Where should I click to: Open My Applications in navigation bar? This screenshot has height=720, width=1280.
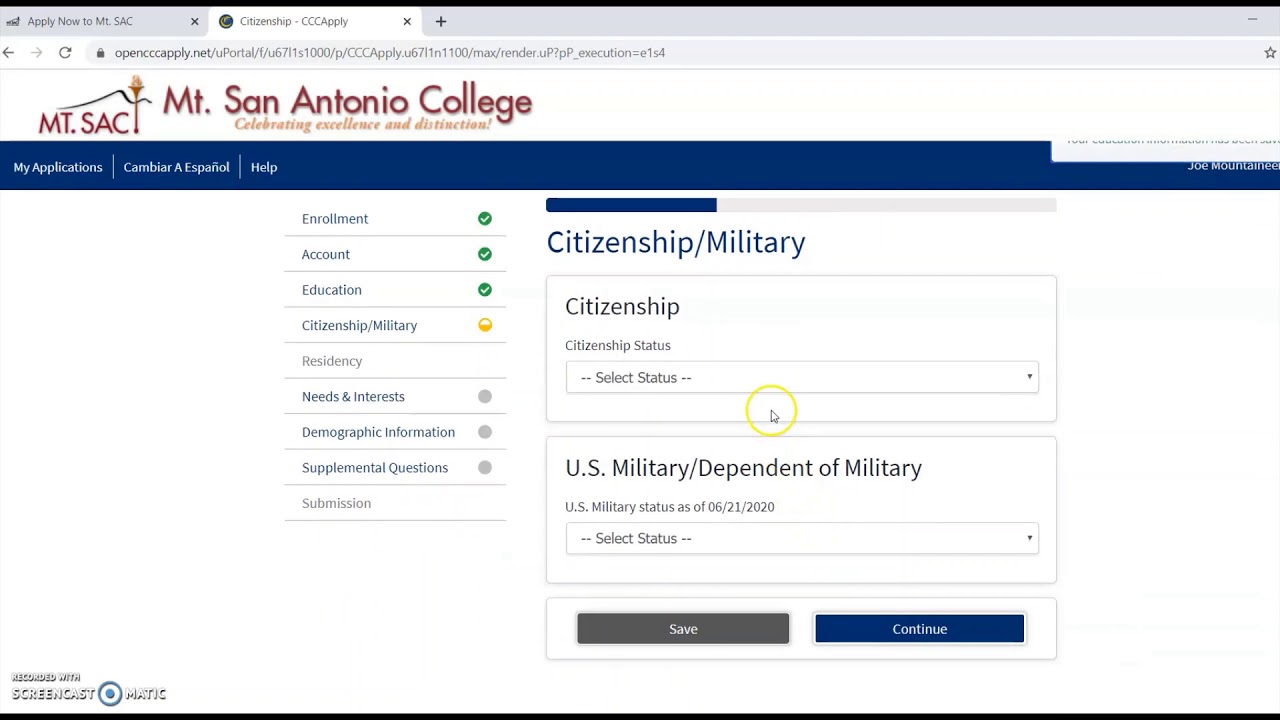point(58,167)
